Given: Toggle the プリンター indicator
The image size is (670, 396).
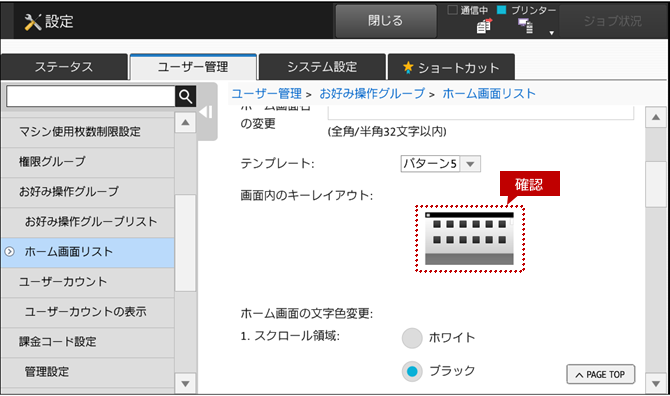Looking at the screenshot, I should (x=502, y=10).
